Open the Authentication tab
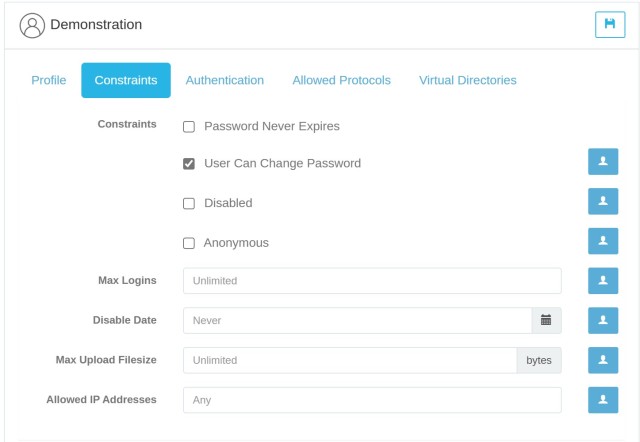The width and height of the screenshot is (640, 442). click(225, 80)
